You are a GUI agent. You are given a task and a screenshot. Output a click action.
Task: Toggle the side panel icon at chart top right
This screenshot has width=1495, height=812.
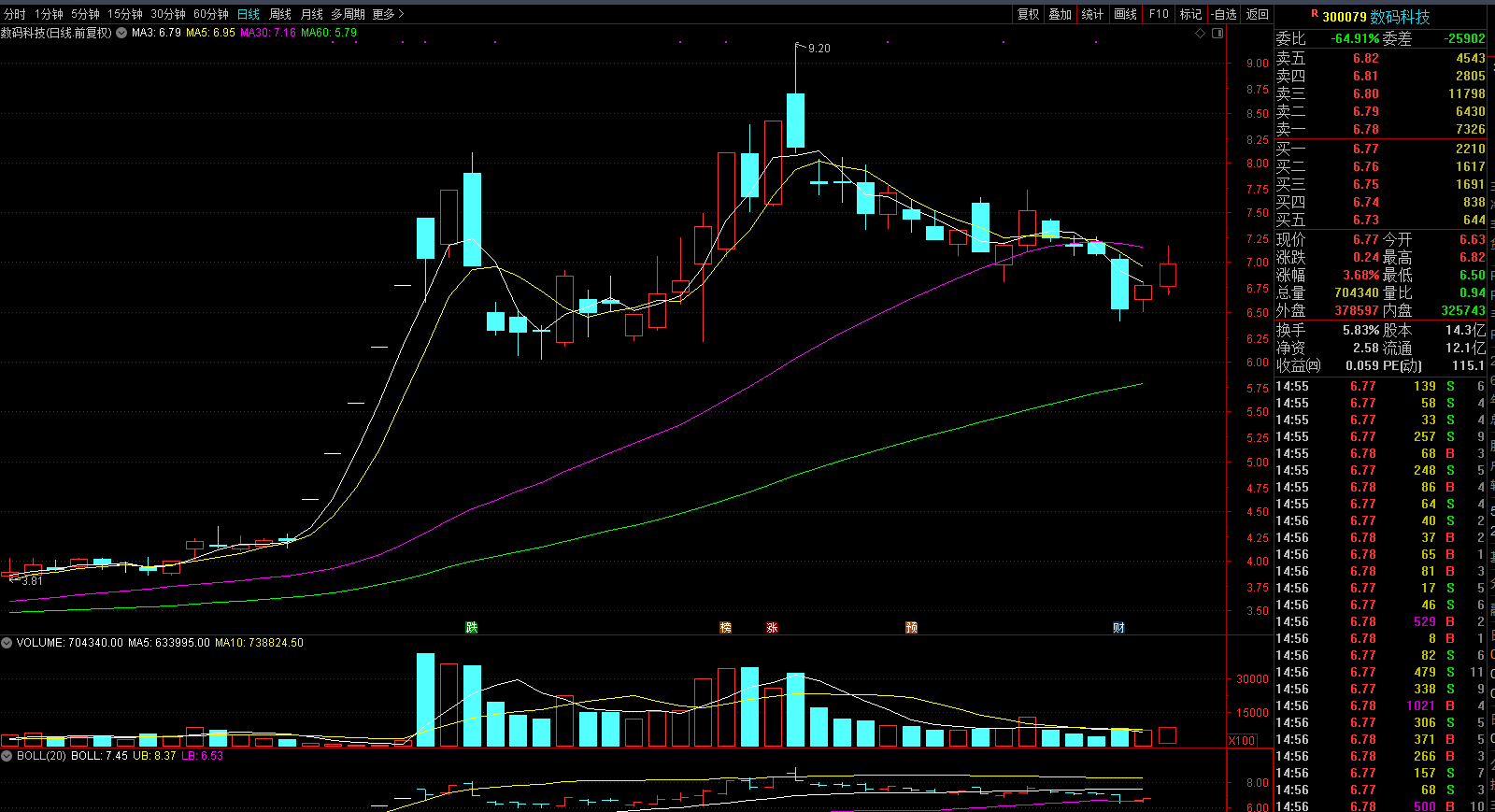(x=1217, y=33)
